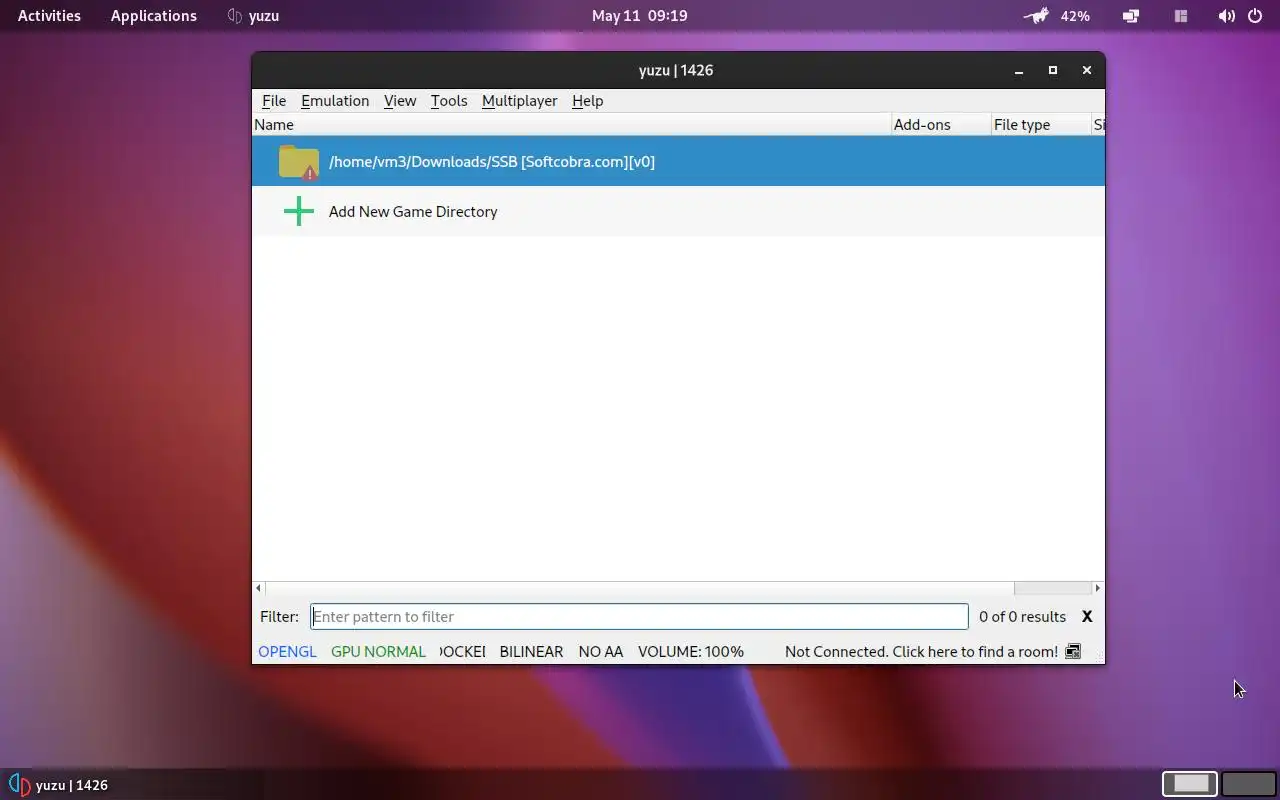Sort by the Name column header
This screenshot has height=800, width=1280.
(x=571, y=125)
